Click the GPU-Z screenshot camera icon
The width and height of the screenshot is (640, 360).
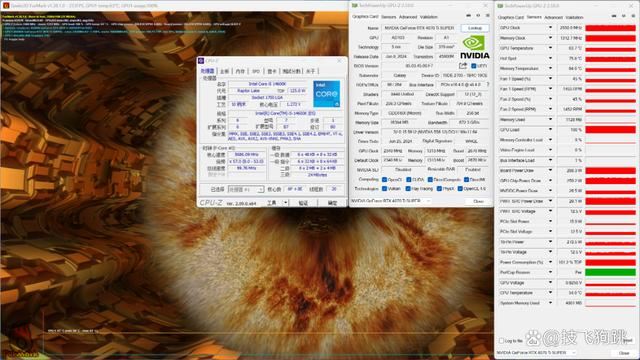tap(468, 16)
